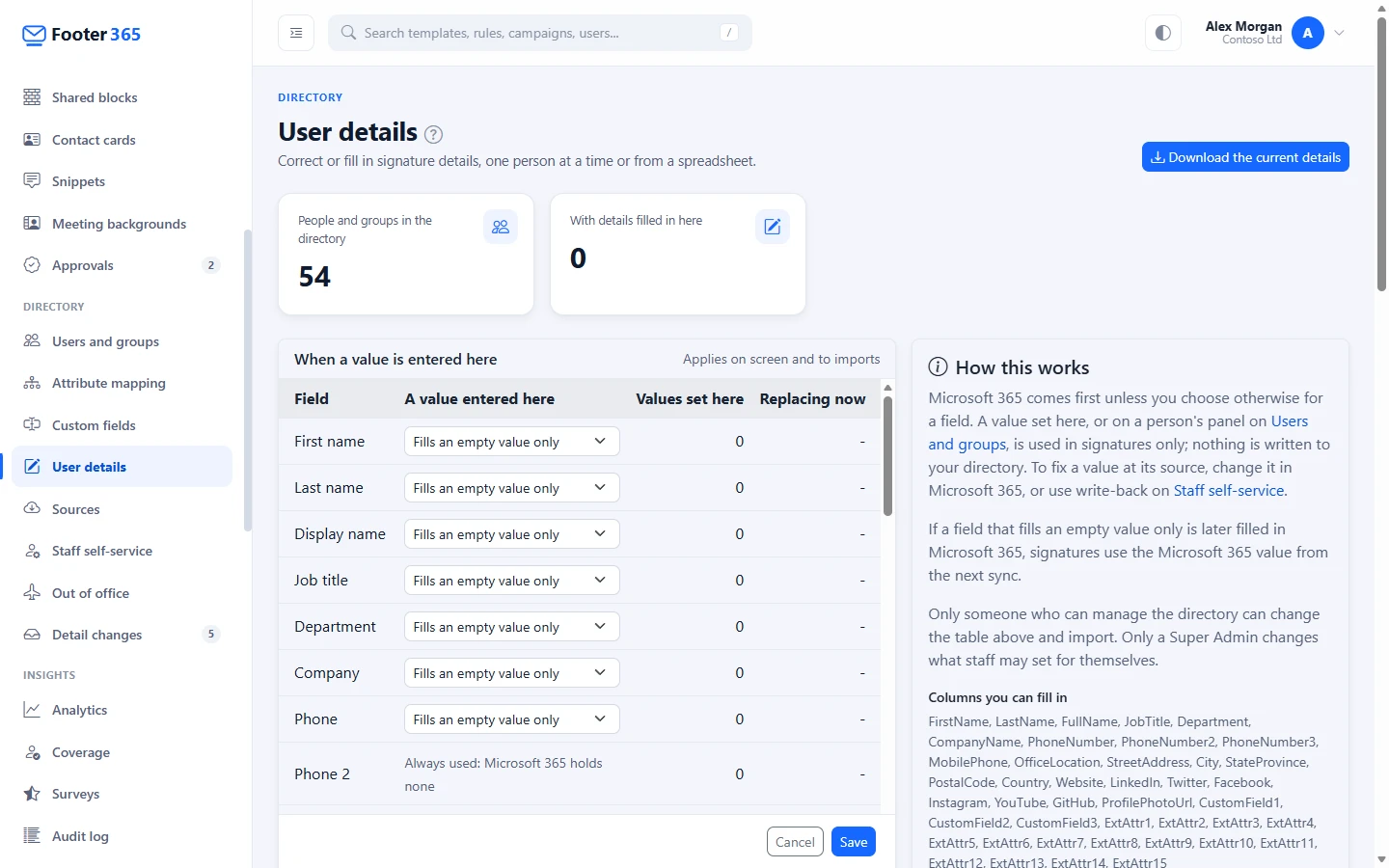Click the badge showing 5 on Detail changes
The width and height of the screenshot is (1389, 868).
(x=211, y=634)
